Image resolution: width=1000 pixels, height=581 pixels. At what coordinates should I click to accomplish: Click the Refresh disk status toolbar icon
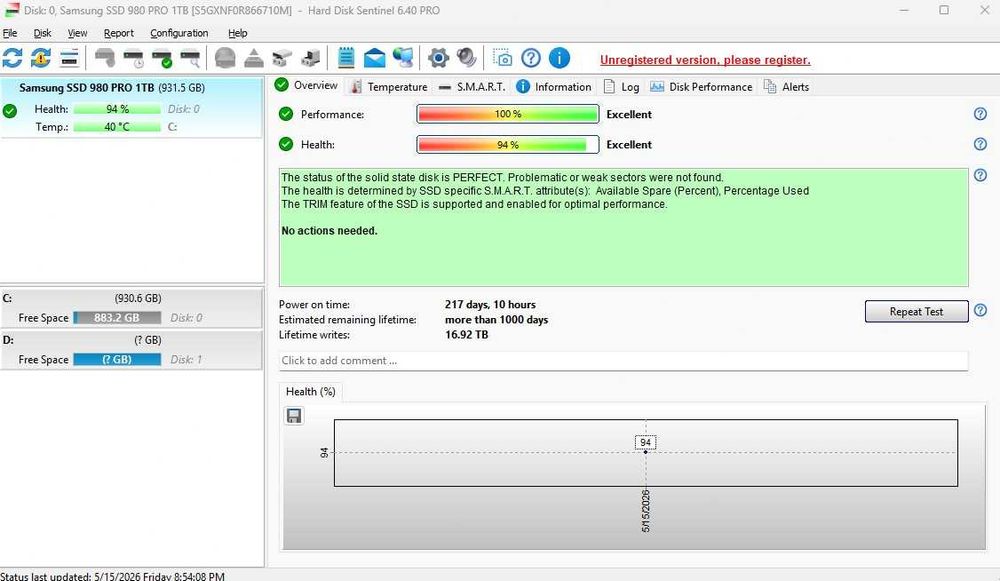[x=12, y=58]
